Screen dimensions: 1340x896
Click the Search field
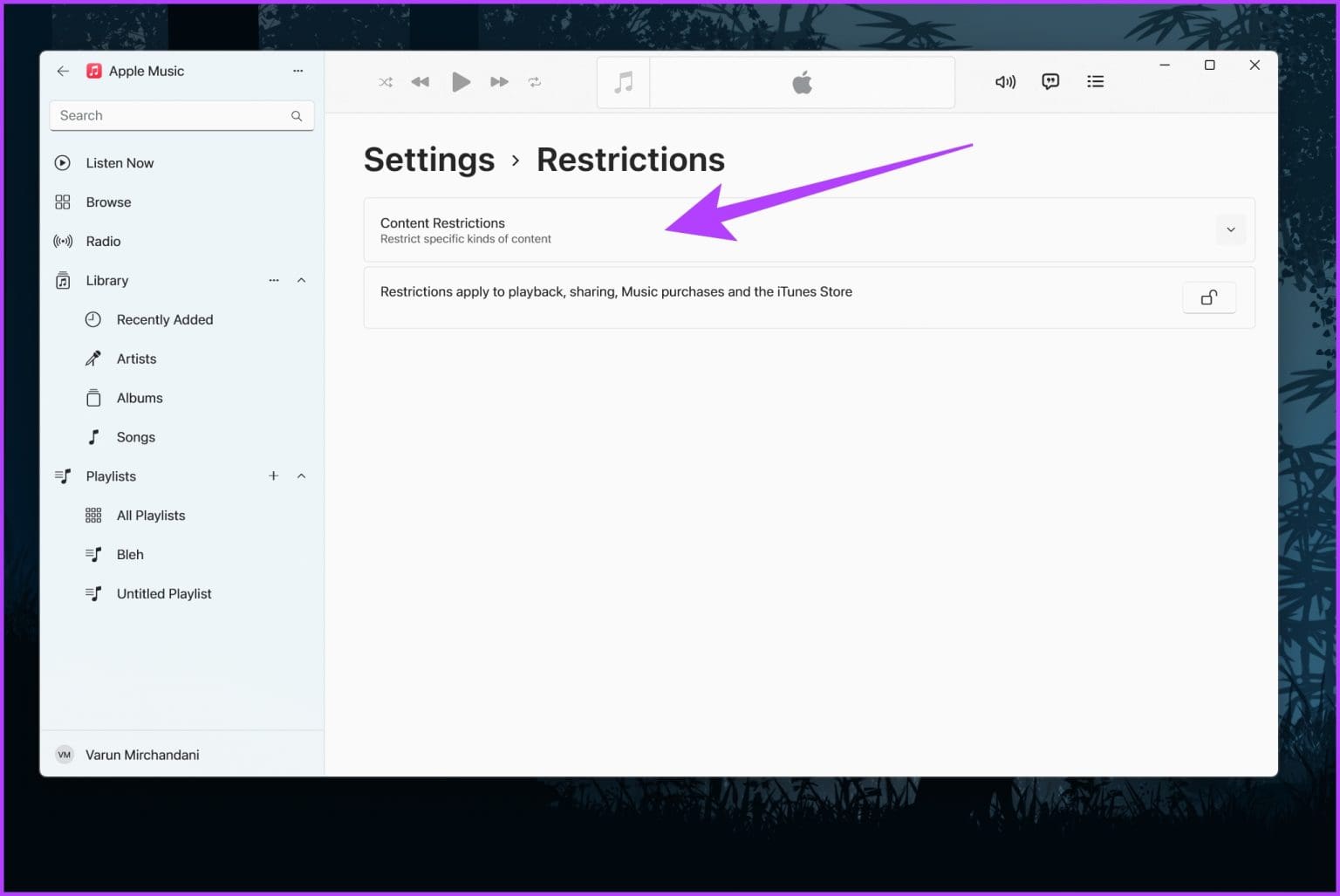coord(174,115)
